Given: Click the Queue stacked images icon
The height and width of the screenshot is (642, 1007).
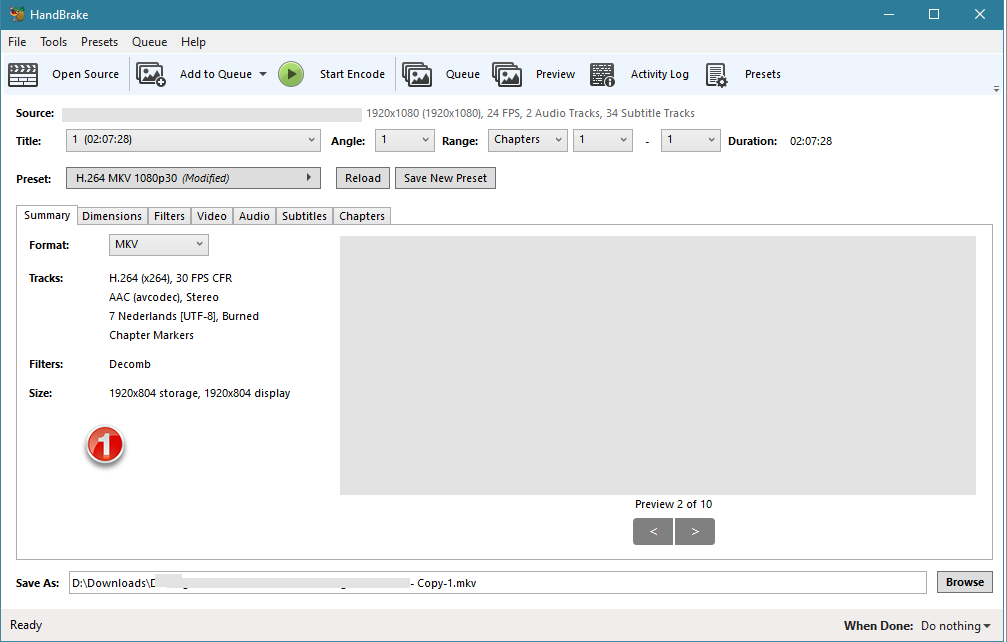Looking at the screenshot, I should pos(417,74).
